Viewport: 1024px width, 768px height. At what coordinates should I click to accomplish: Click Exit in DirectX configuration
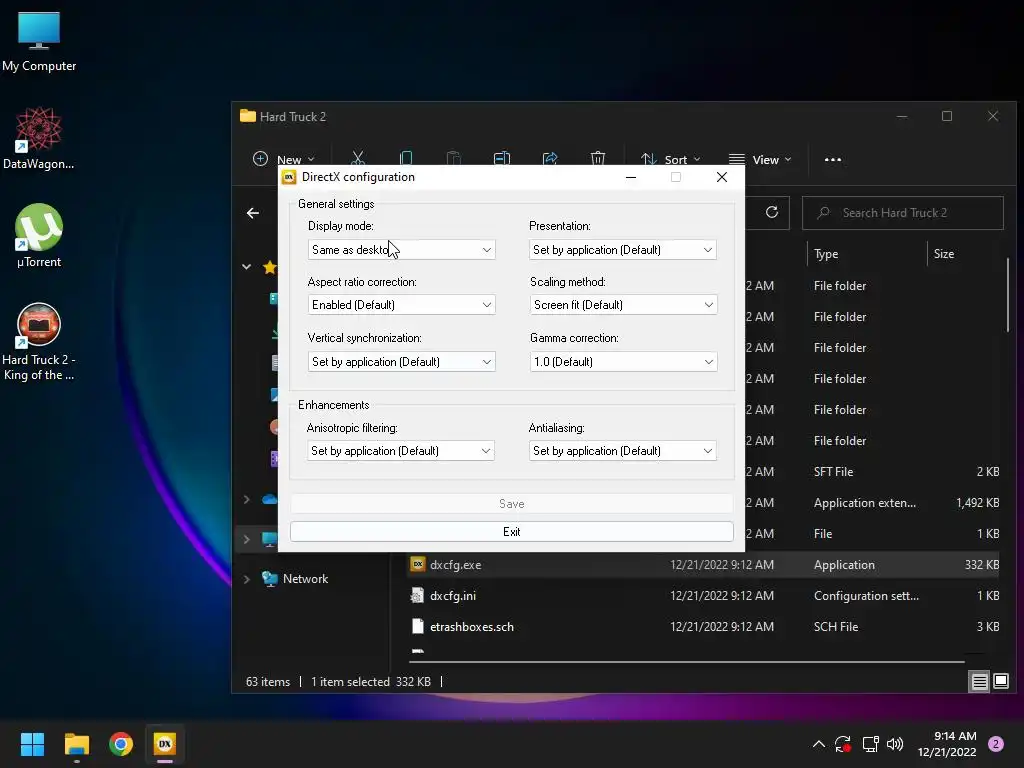(x=511, y=532)
